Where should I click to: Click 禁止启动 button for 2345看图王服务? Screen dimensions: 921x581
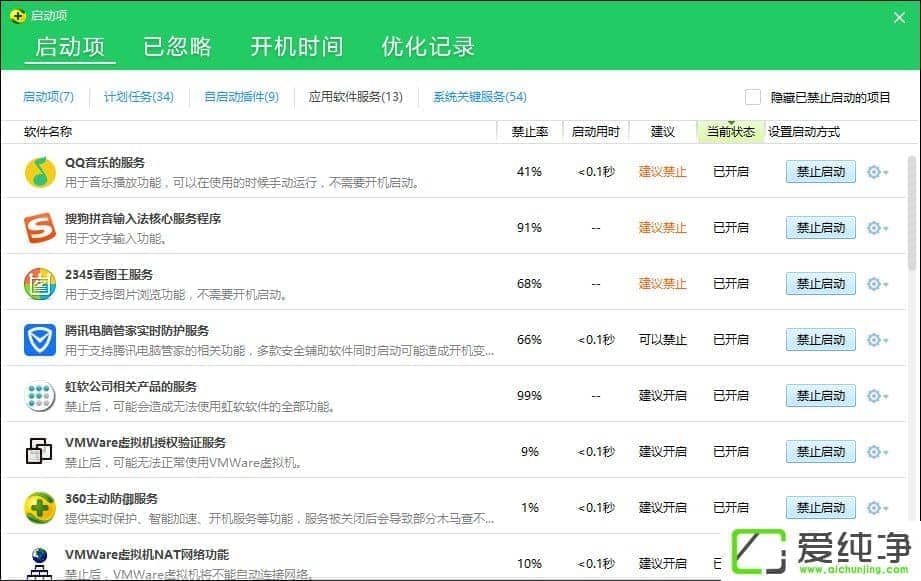(x=820, y=284)
